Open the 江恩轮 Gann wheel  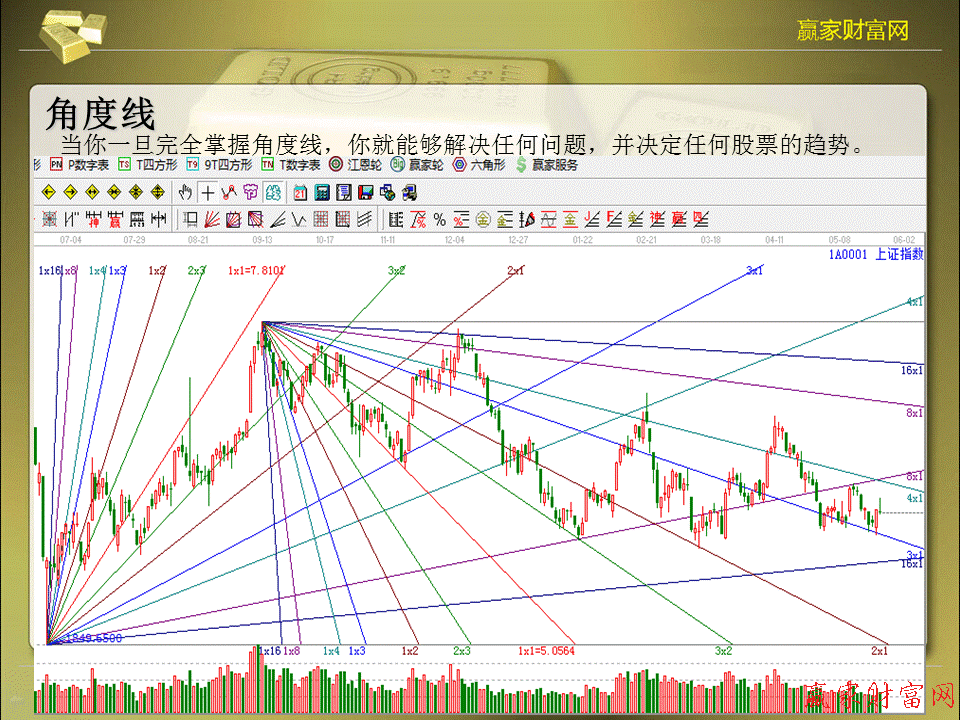click(357, 165)
